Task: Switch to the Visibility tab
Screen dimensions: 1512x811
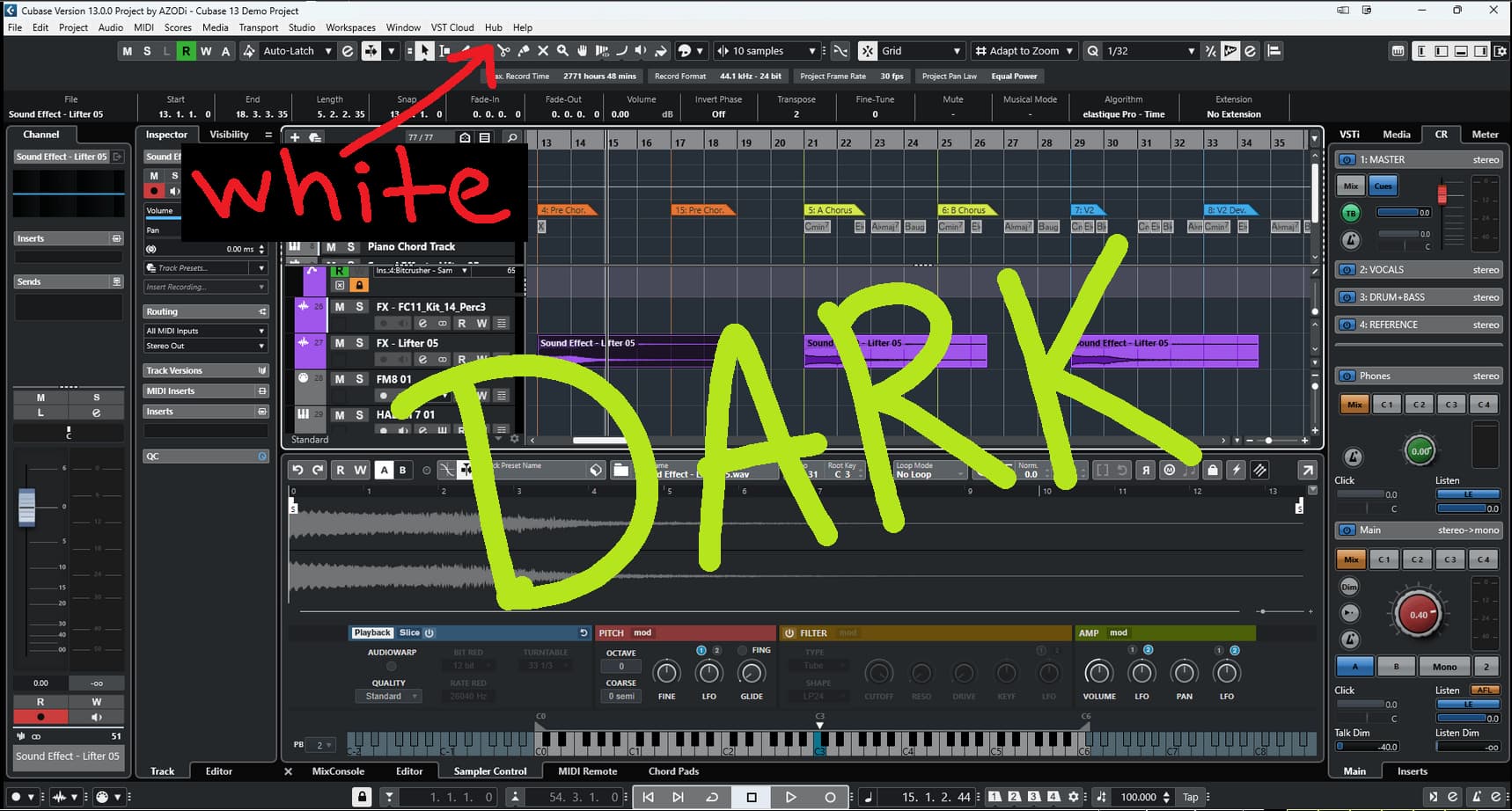Action: pos(229,135)
